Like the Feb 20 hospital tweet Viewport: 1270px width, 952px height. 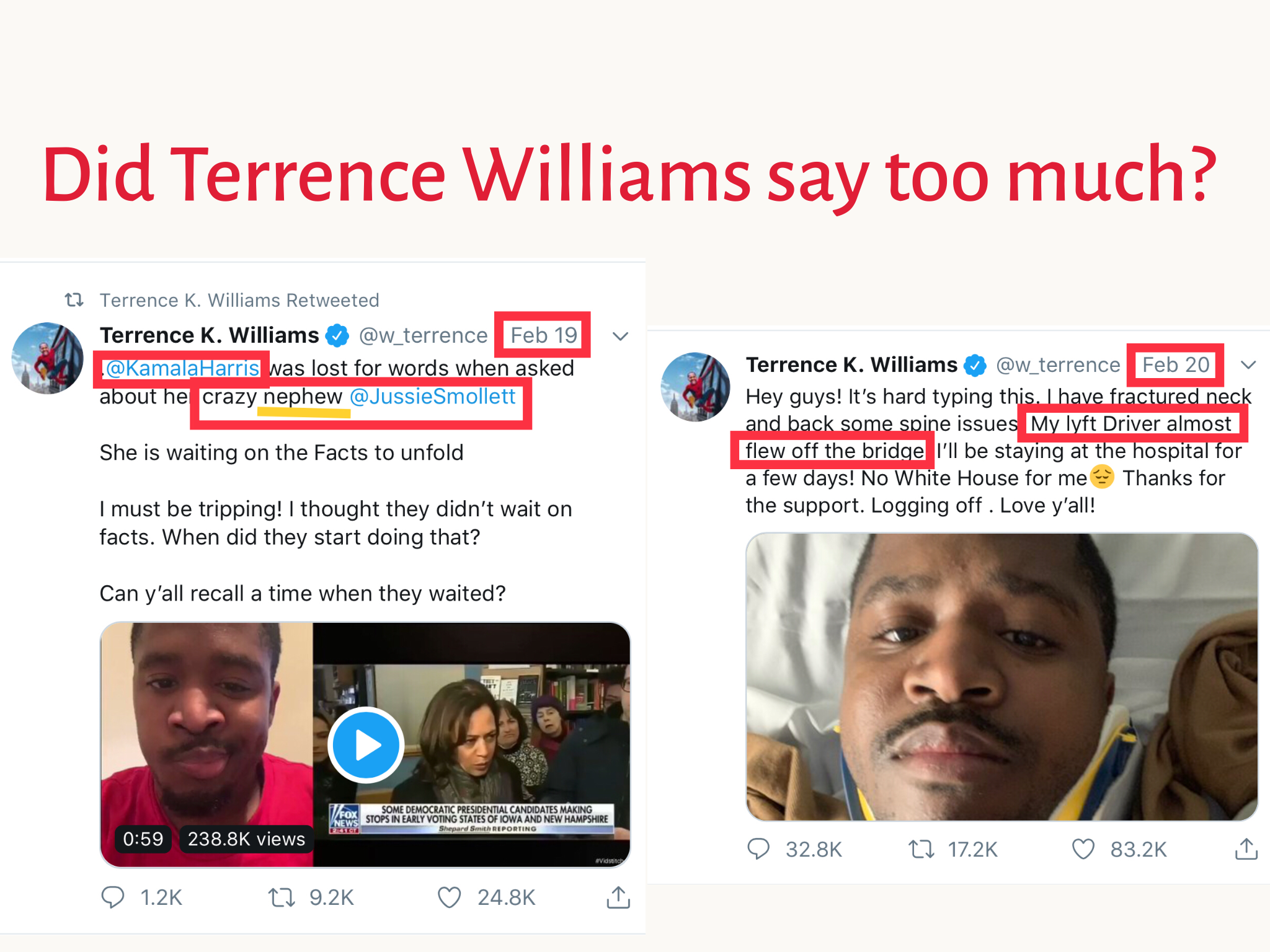click(x=1083, y=848)
